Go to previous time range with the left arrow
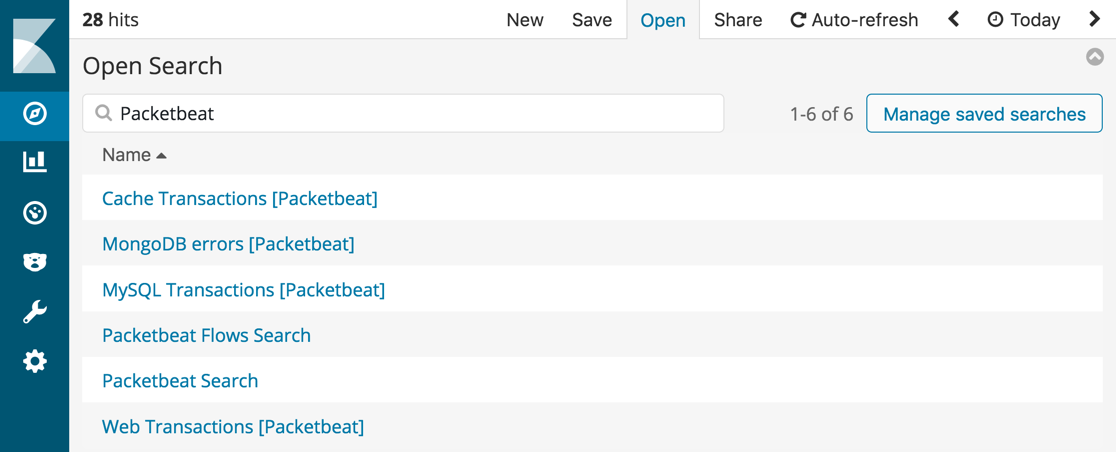Image resolution: width=1116 pixels, height=452 pixels. [954, 19]
